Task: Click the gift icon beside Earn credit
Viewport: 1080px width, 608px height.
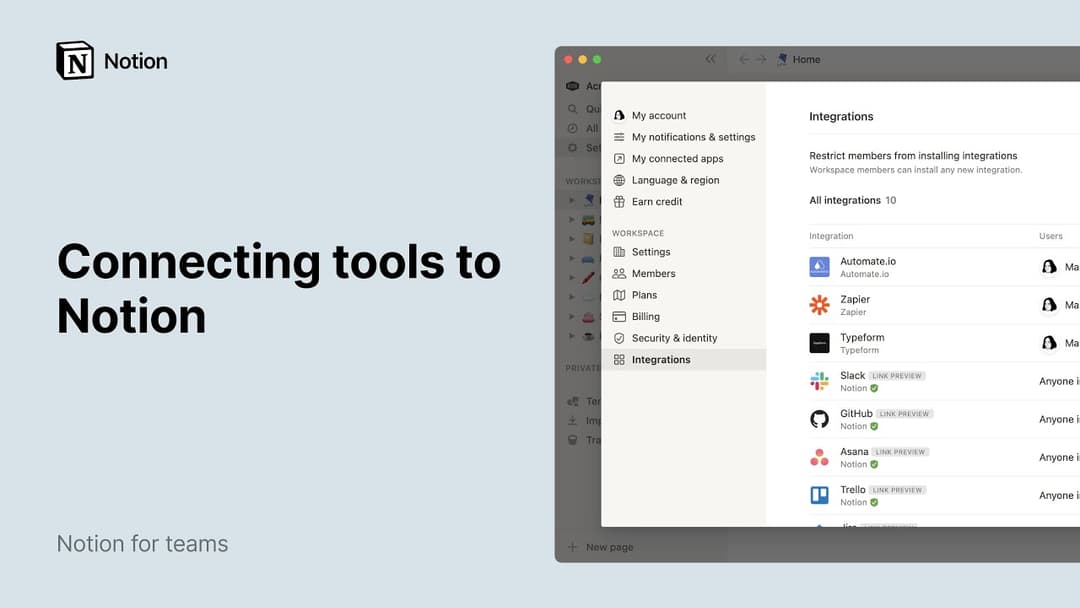Action: click(618, 201)
